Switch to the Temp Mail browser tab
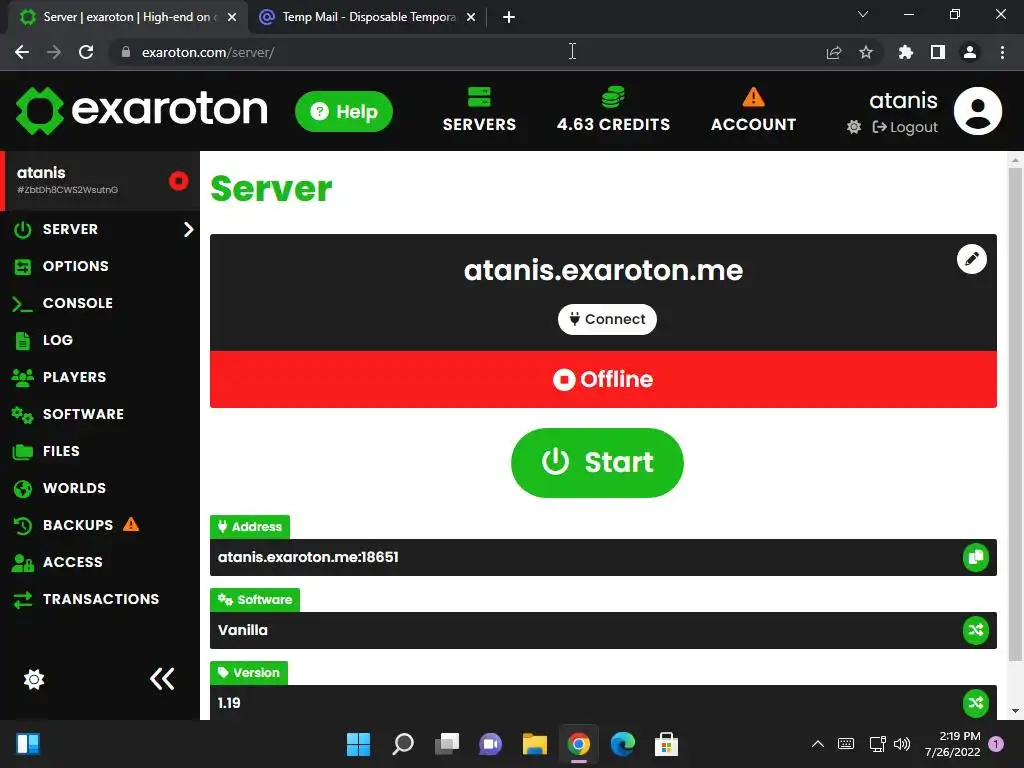 coord(368,17)
